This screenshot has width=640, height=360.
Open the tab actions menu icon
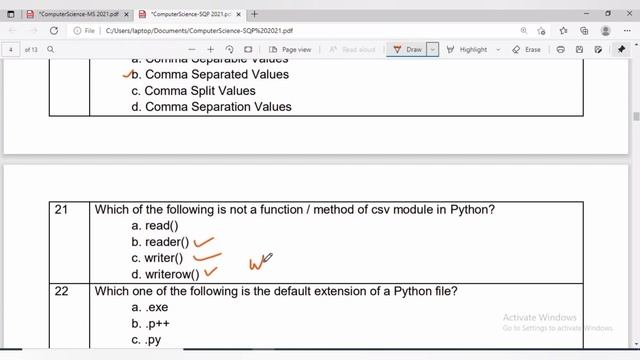(11, 14)
